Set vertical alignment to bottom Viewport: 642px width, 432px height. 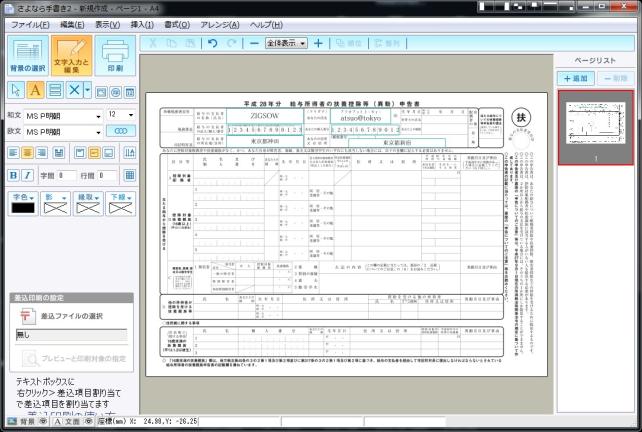[x=109, y=153]
